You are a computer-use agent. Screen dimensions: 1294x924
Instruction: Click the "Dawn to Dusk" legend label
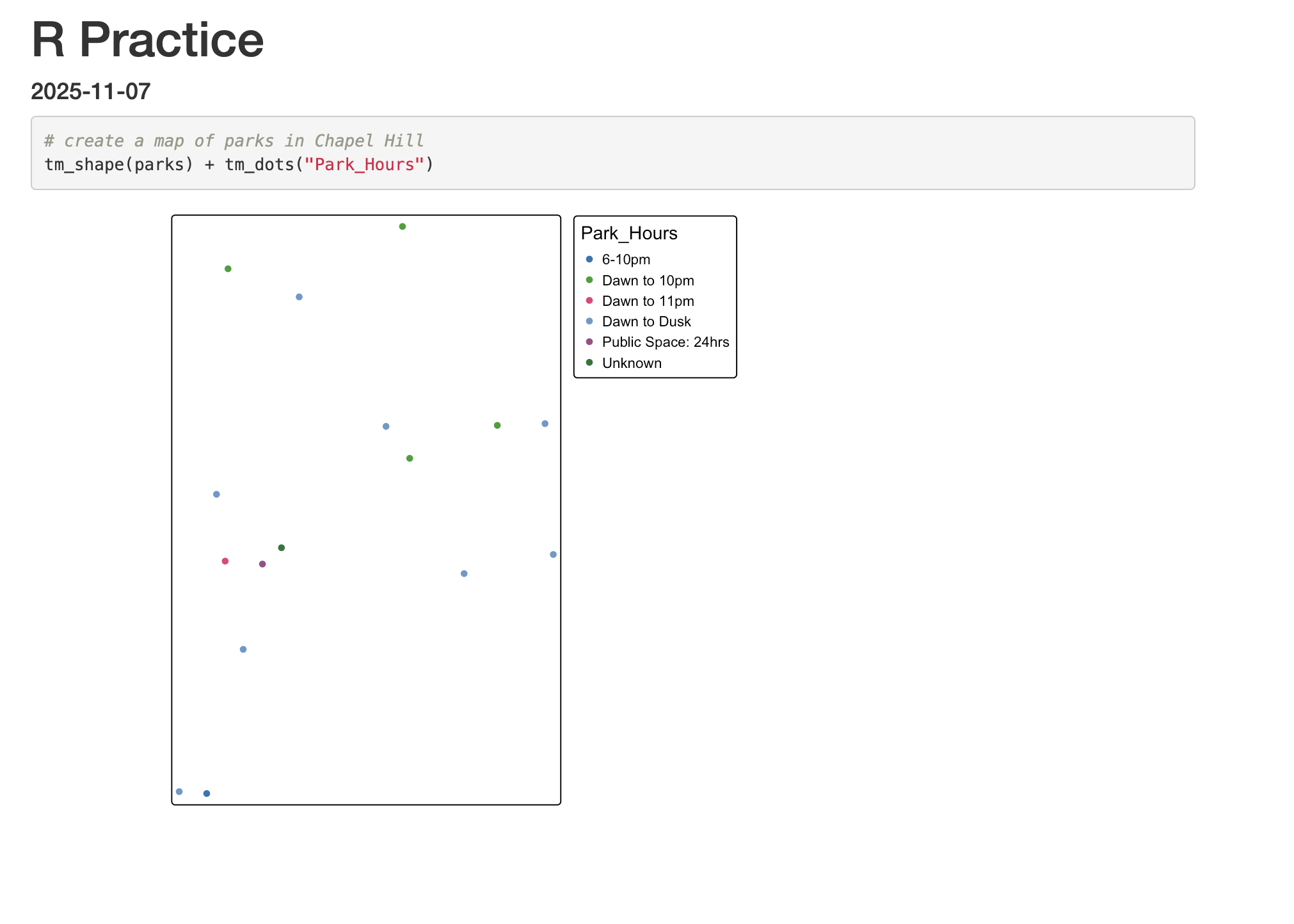click(646, 322)
